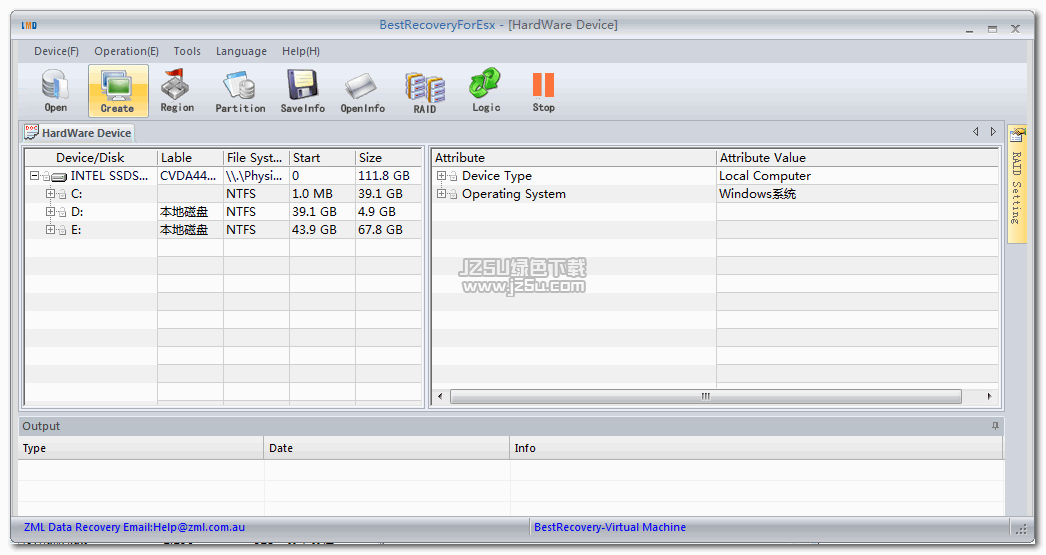Expand the D: partition node
This screenshot has width=1046, height=555.
pyautogui.click(x=50, y=212)
